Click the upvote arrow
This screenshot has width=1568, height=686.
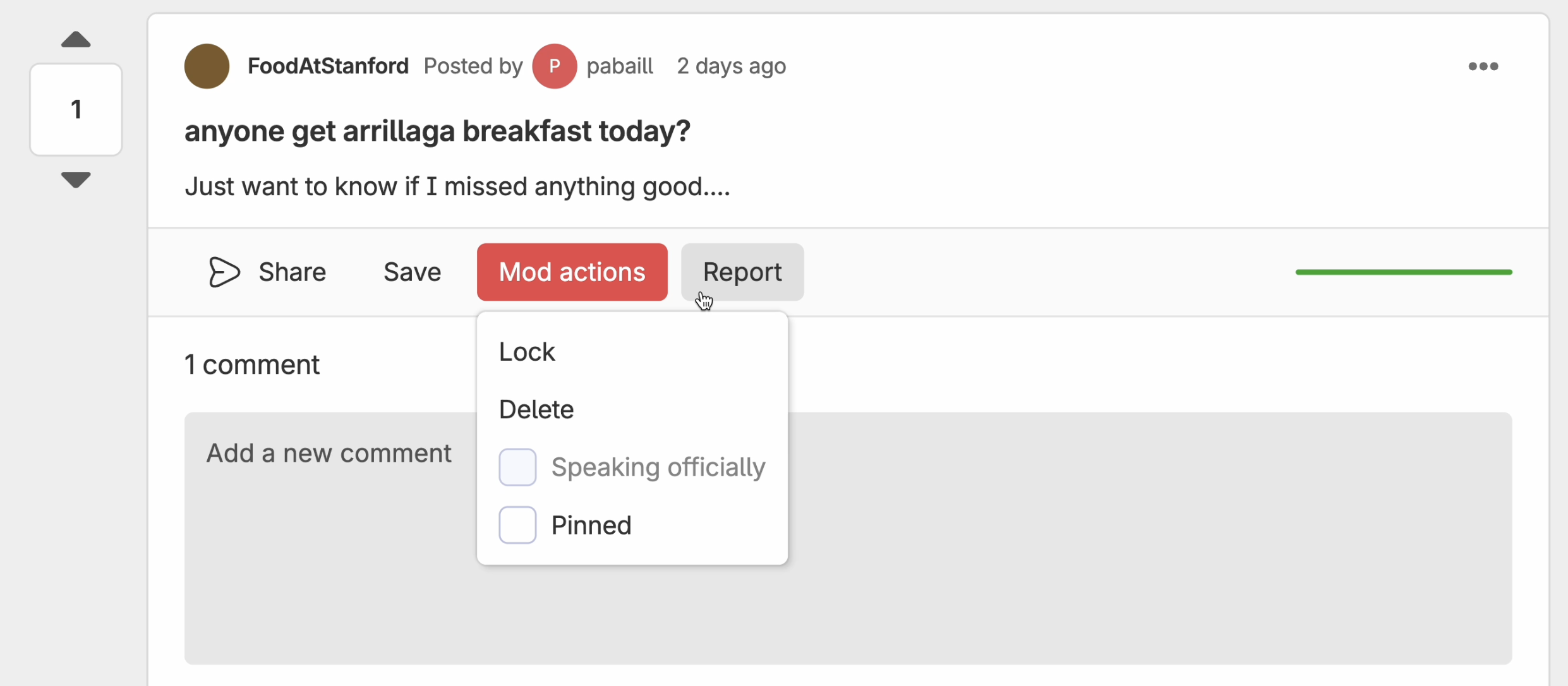(75, 39)
